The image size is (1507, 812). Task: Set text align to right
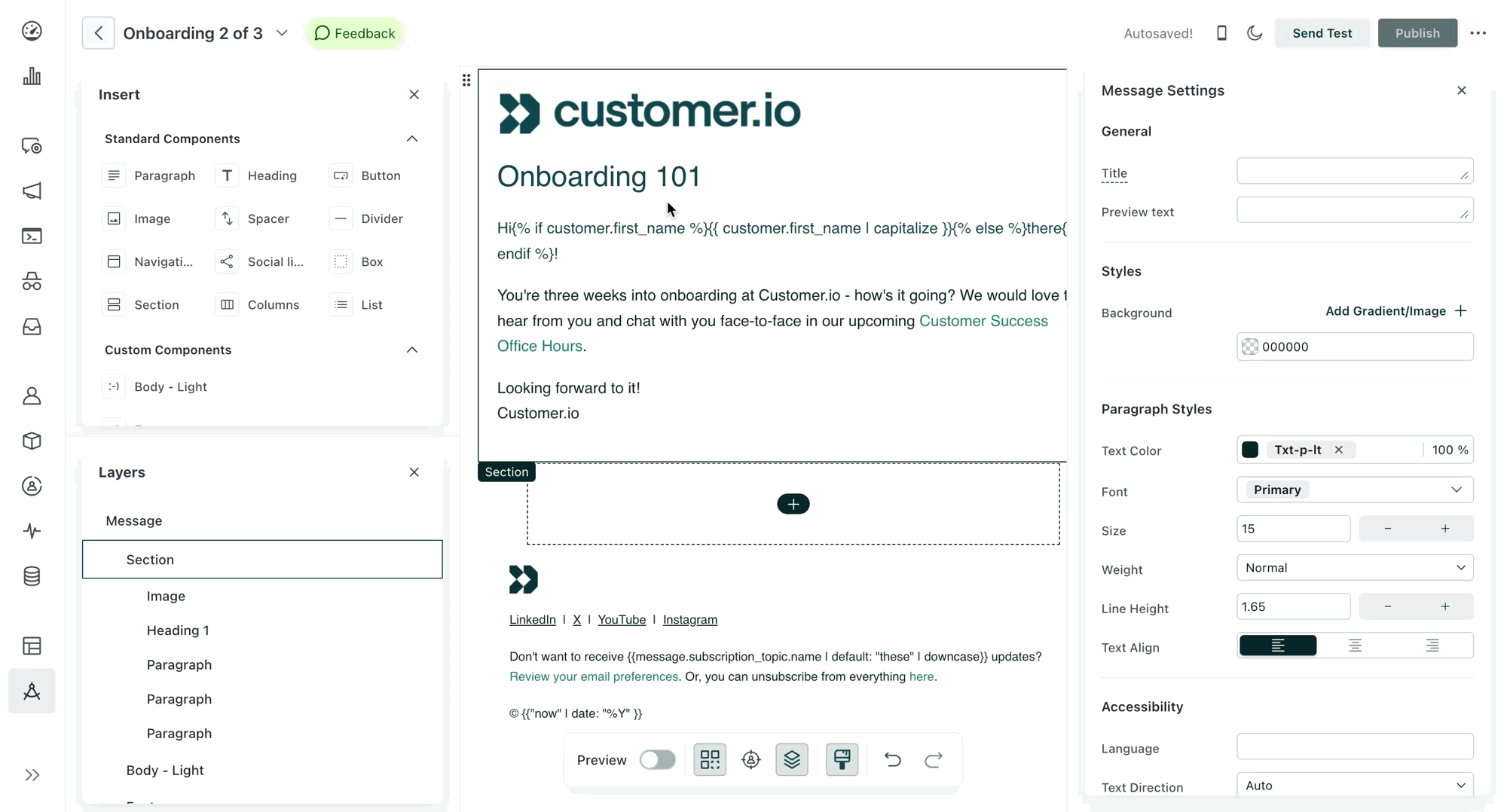point(1432,646)
